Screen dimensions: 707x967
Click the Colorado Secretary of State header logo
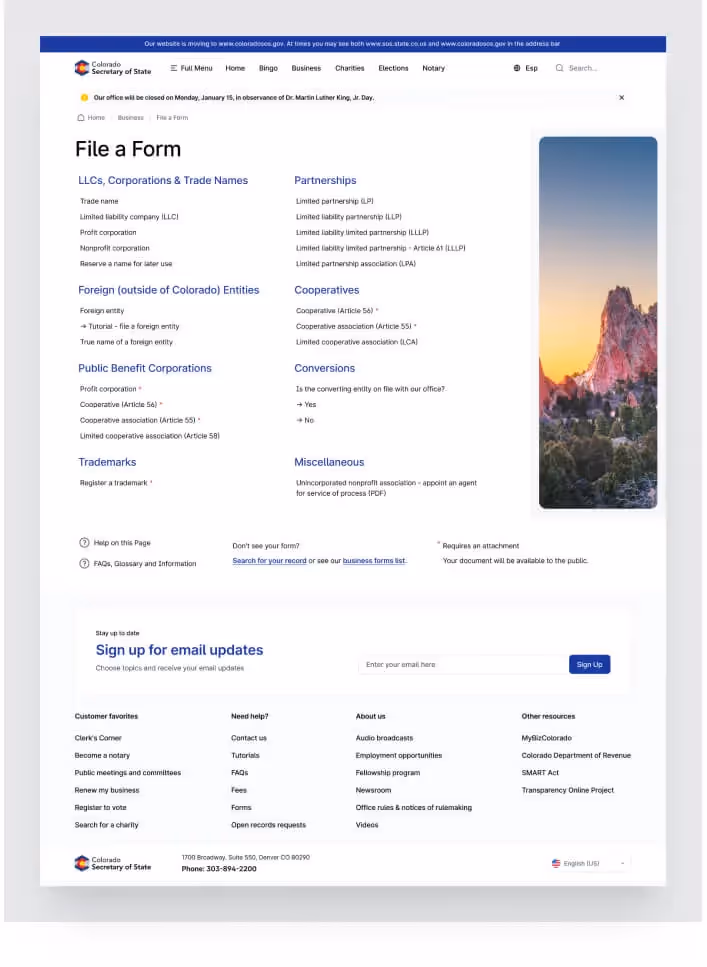pos(113,68)
